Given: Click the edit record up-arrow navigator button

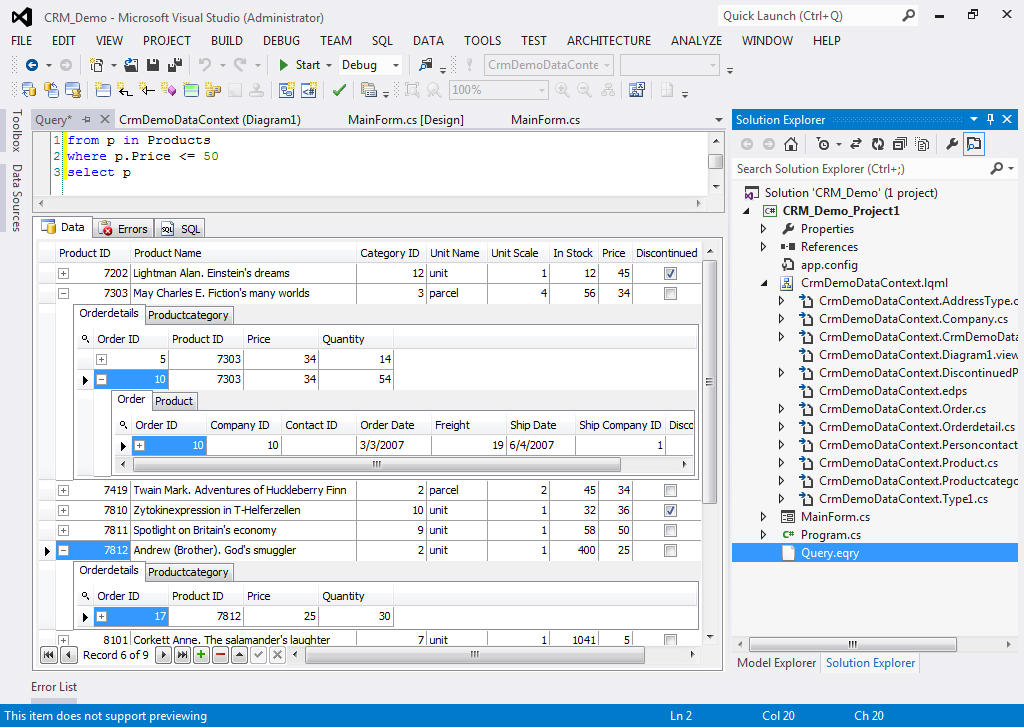Looking at the screenshot, I should [239, 655].
